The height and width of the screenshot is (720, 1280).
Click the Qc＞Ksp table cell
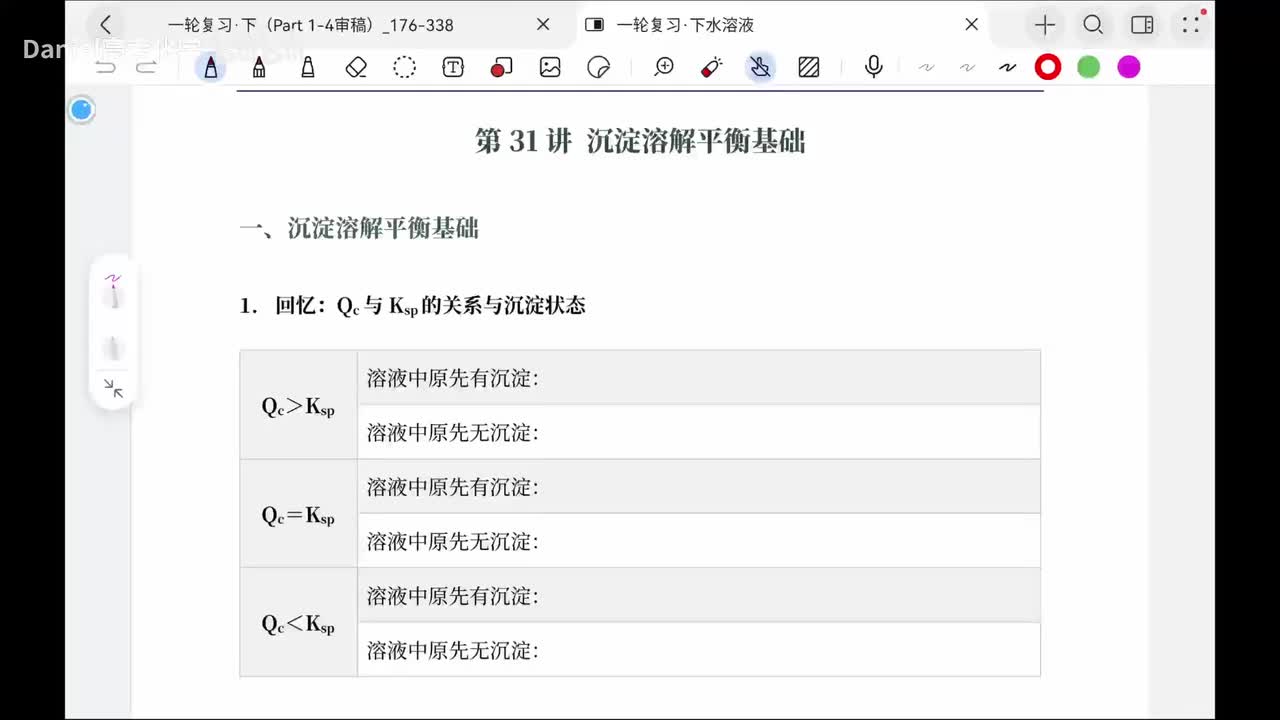(x=298, y=405)
